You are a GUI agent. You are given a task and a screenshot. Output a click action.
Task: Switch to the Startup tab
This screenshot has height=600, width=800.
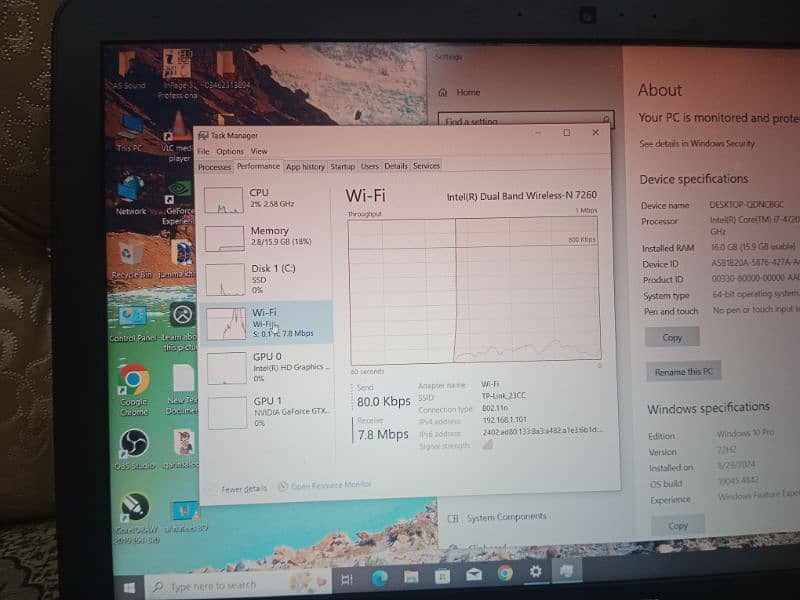(x=342, y=166)
